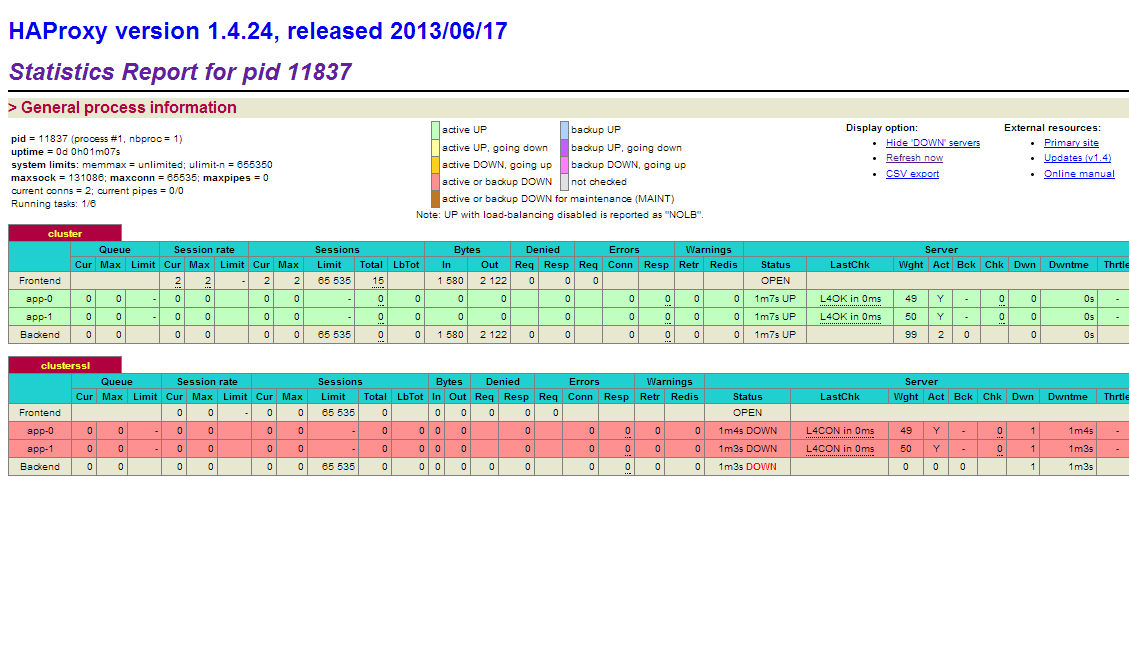This screenshot has height=664, width=1129.
Task: Click OPEN status of cluster Frontend
Action: [x=775, y=281]
